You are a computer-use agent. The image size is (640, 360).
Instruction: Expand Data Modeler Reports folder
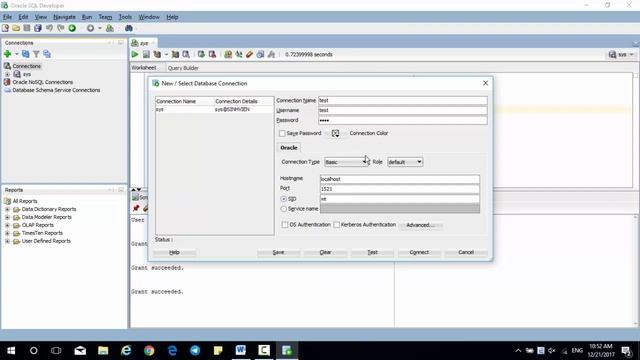click(7, 217)
